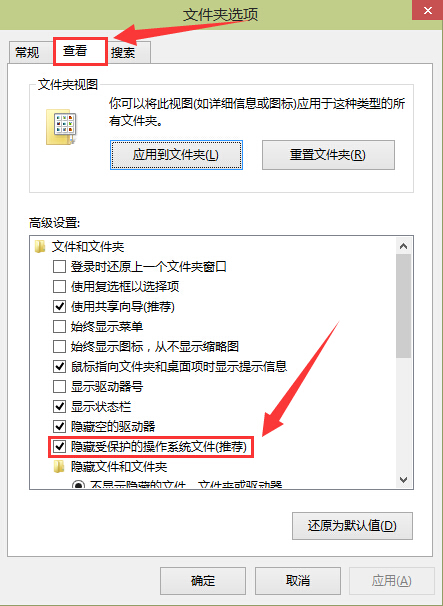Click the advanced settings scrollbar thumb

click(x=404, y=306)
